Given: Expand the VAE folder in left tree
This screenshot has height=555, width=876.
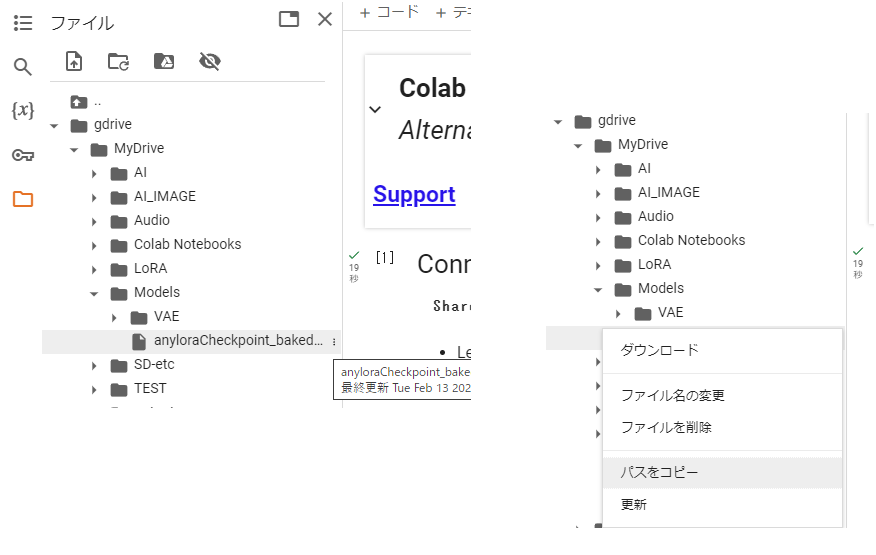Looking at the screenshot, I should [x=114, y=318].
